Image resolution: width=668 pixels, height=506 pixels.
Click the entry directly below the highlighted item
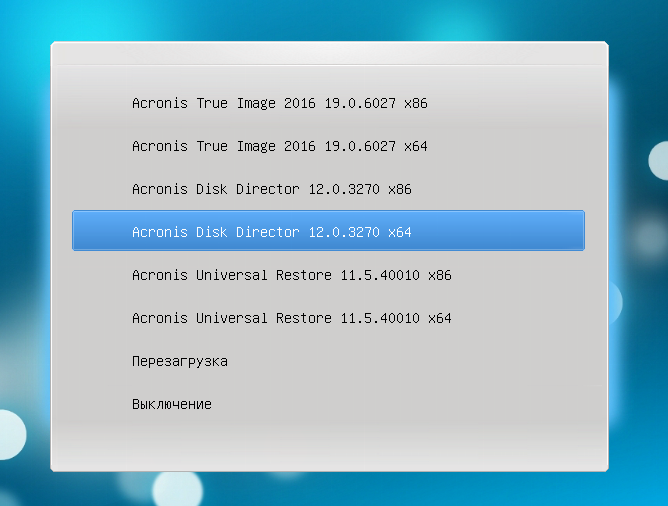click(x=292, y=275)
